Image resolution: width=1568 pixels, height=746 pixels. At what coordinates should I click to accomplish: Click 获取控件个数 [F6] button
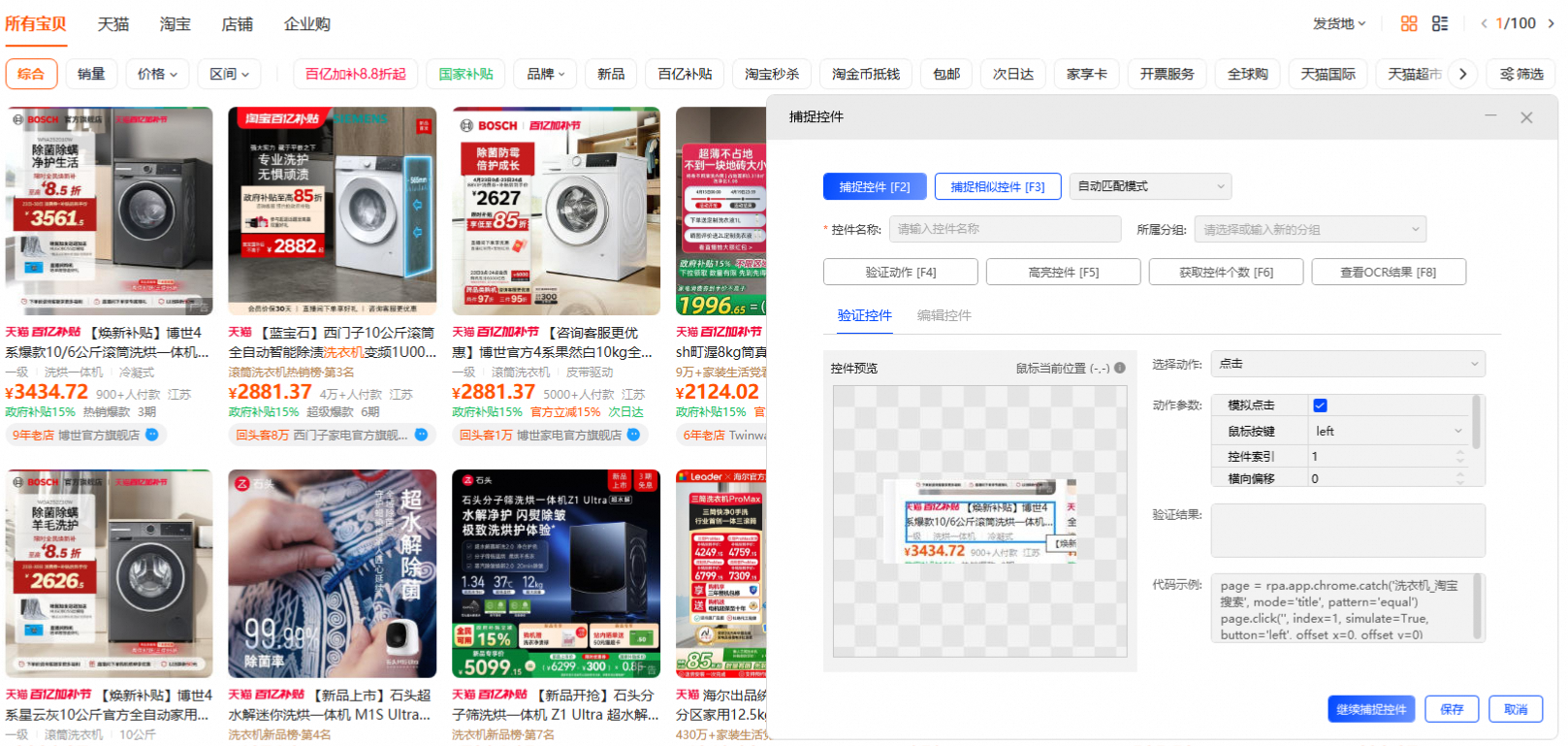coord(1227,273)
